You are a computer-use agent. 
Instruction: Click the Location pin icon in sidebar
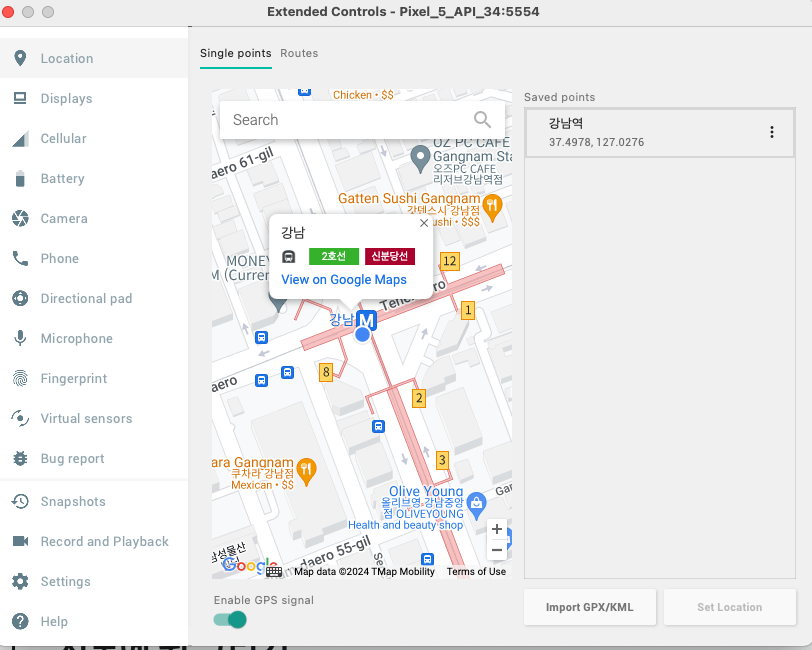click(x=20, y=58)
